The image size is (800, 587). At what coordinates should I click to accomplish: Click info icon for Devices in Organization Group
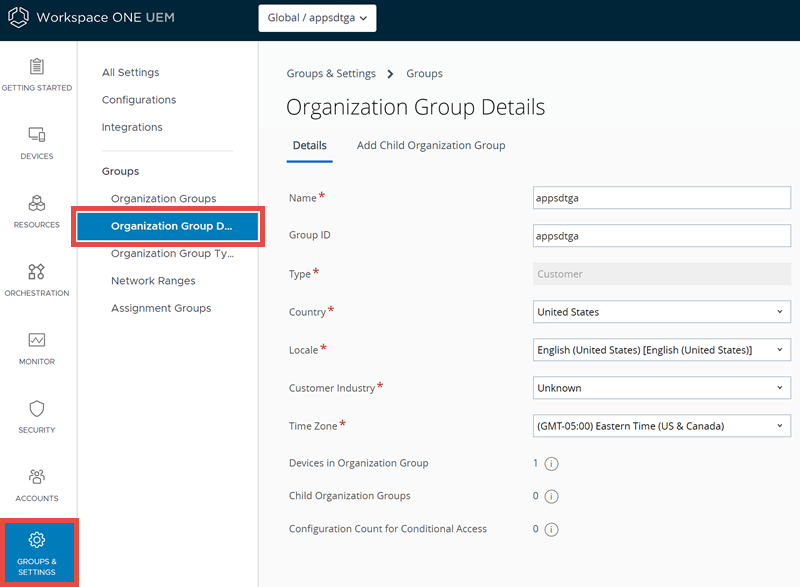(x=552, y=464)
